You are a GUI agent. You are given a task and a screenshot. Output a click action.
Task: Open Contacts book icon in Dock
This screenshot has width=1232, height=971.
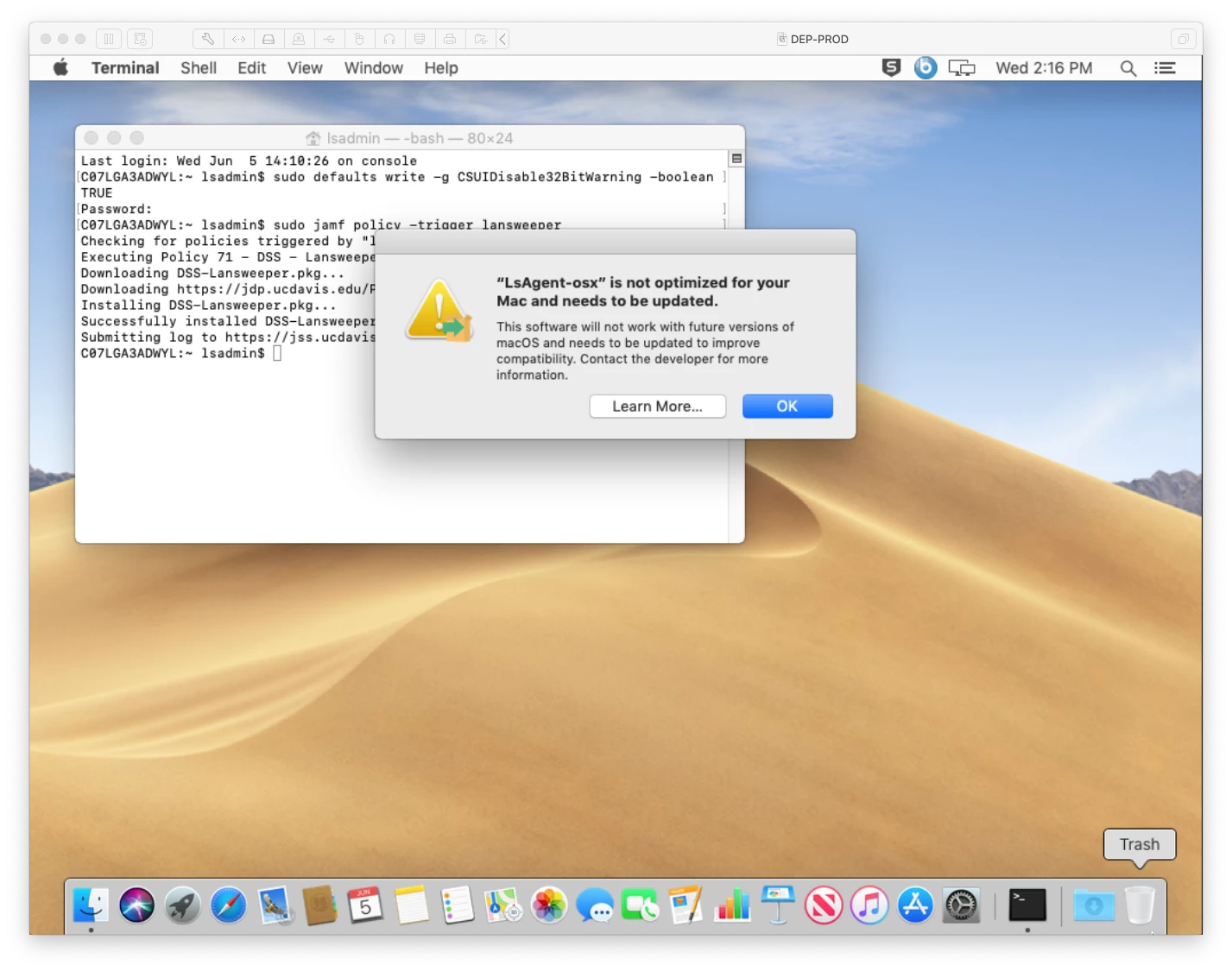pos(319,905)
